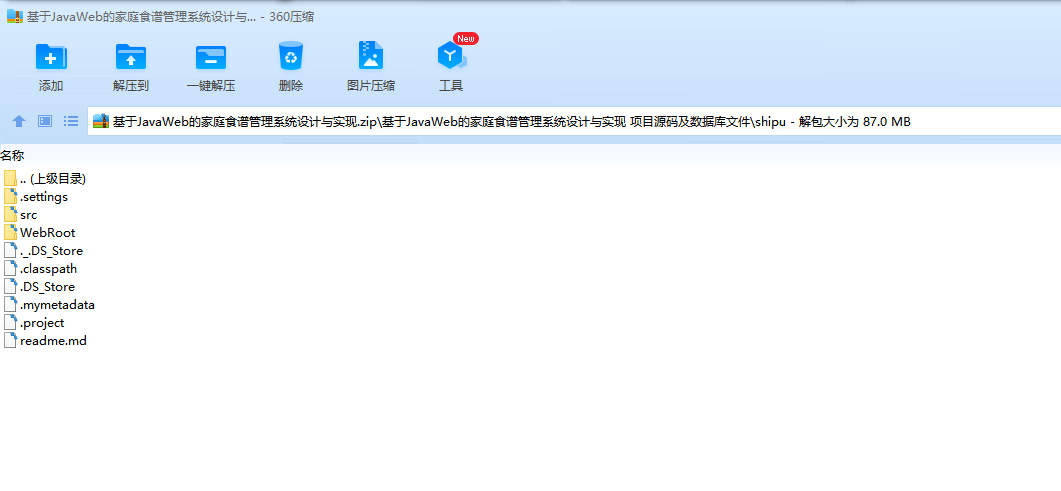Click the folder icon beside src

pos(10,214)
